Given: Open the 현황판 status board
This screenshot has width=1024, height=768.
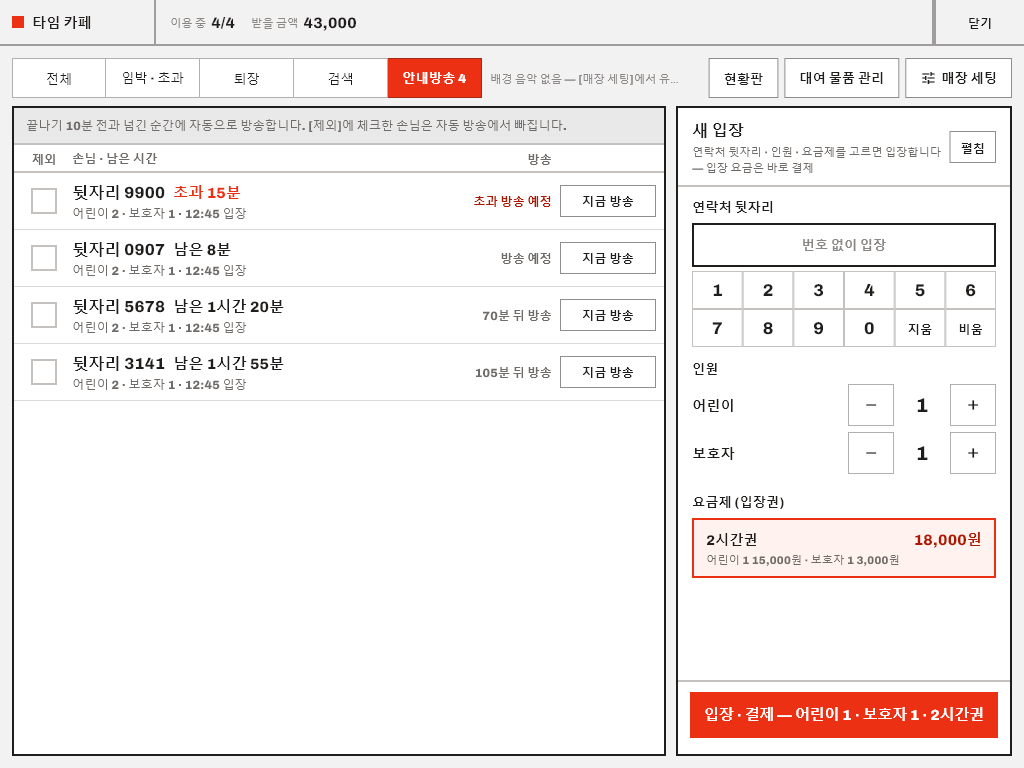Looking at the screenshot, I should (x=743, y=78).
